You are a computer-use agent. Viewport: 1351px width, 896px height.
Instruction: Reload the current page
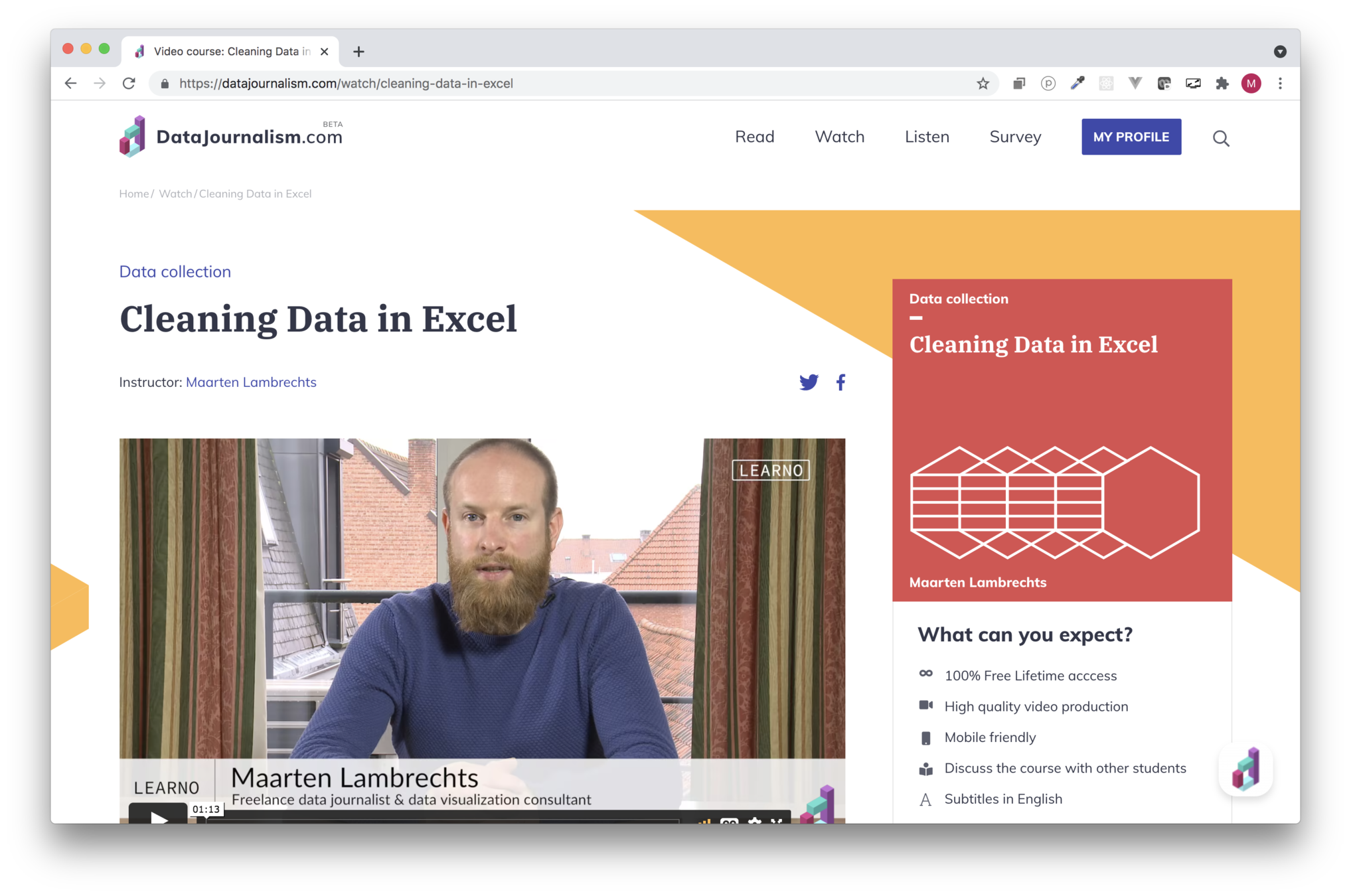pos(129,84)
